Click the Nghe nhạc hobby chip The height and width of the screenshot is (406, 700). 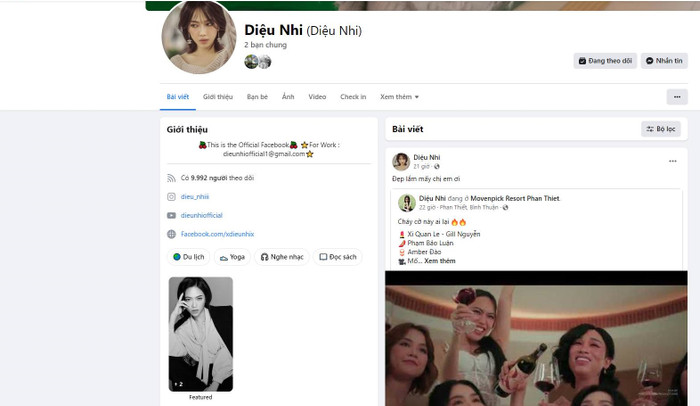pyautogui.click(x=282, y=257)
